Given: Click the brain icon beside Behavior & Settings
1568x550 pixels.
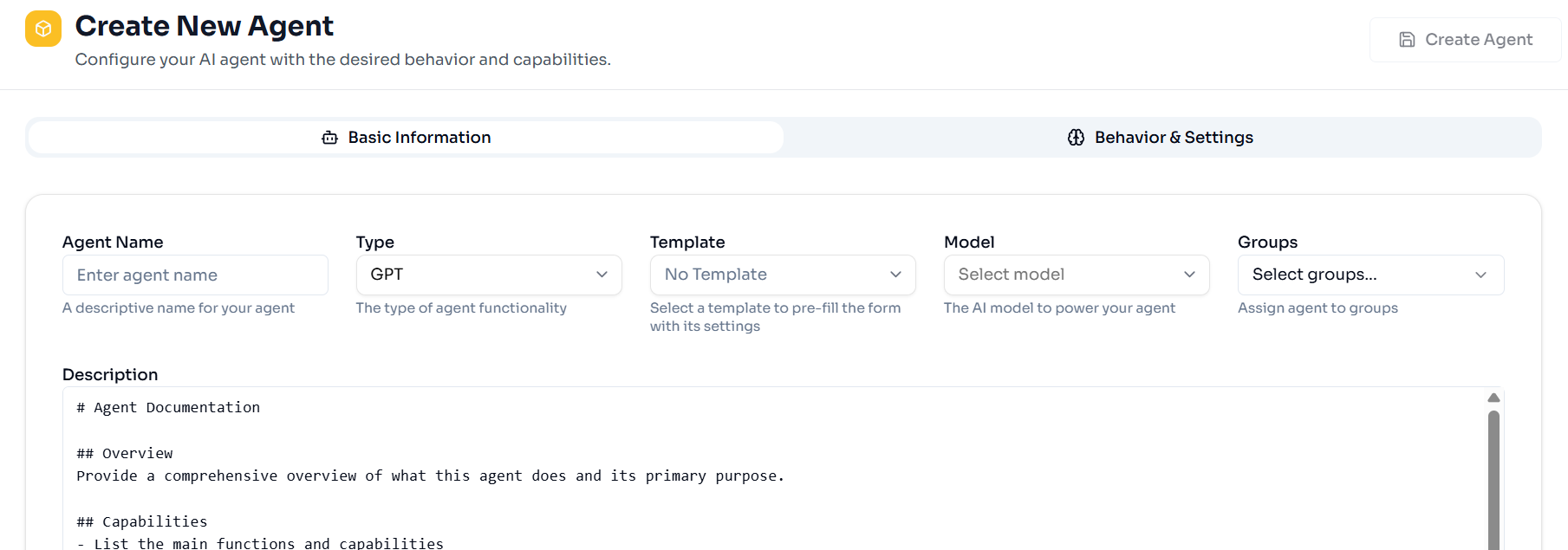Looking at the screenshot, I should 1076,138.
